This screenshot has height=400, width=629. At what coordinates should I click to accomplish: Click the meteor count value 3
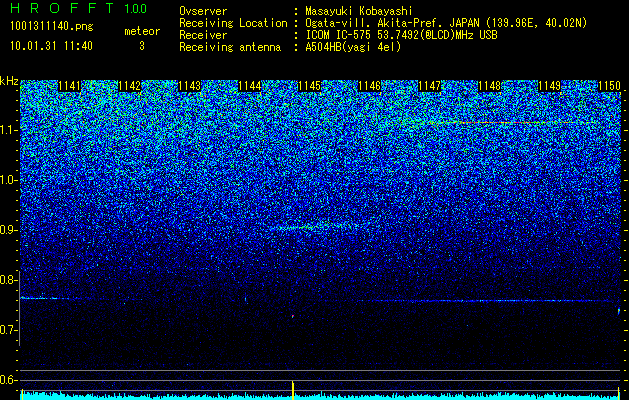pos(142,46)
